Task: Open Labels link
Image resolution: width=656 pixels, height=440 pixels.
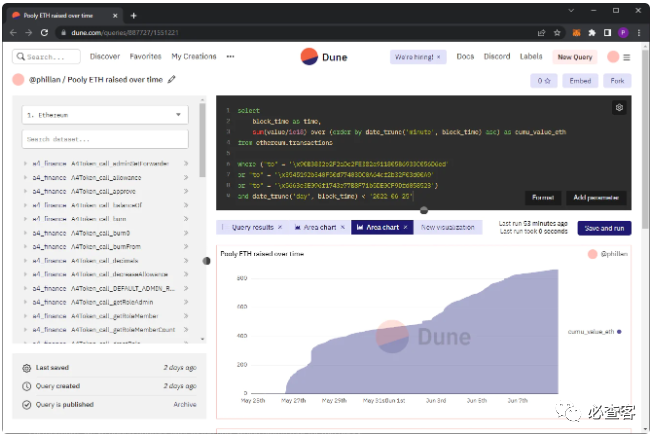Action: point(531,56)
